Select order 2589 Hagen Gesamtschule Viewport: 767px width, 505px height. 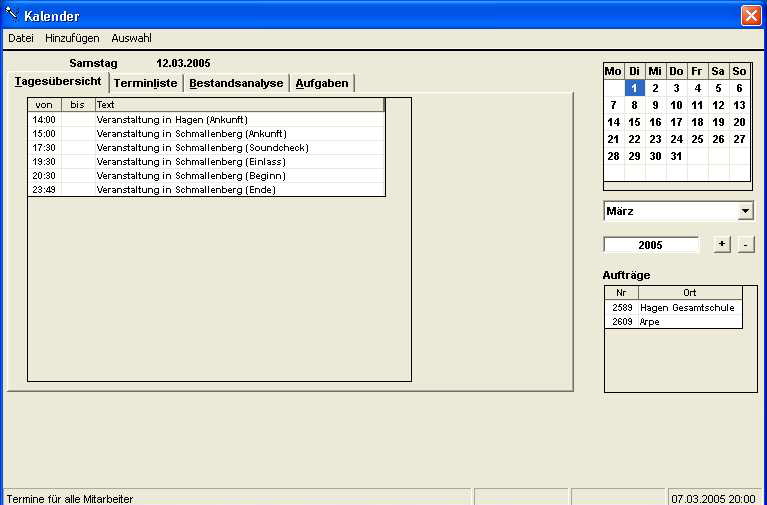[674, 308]
